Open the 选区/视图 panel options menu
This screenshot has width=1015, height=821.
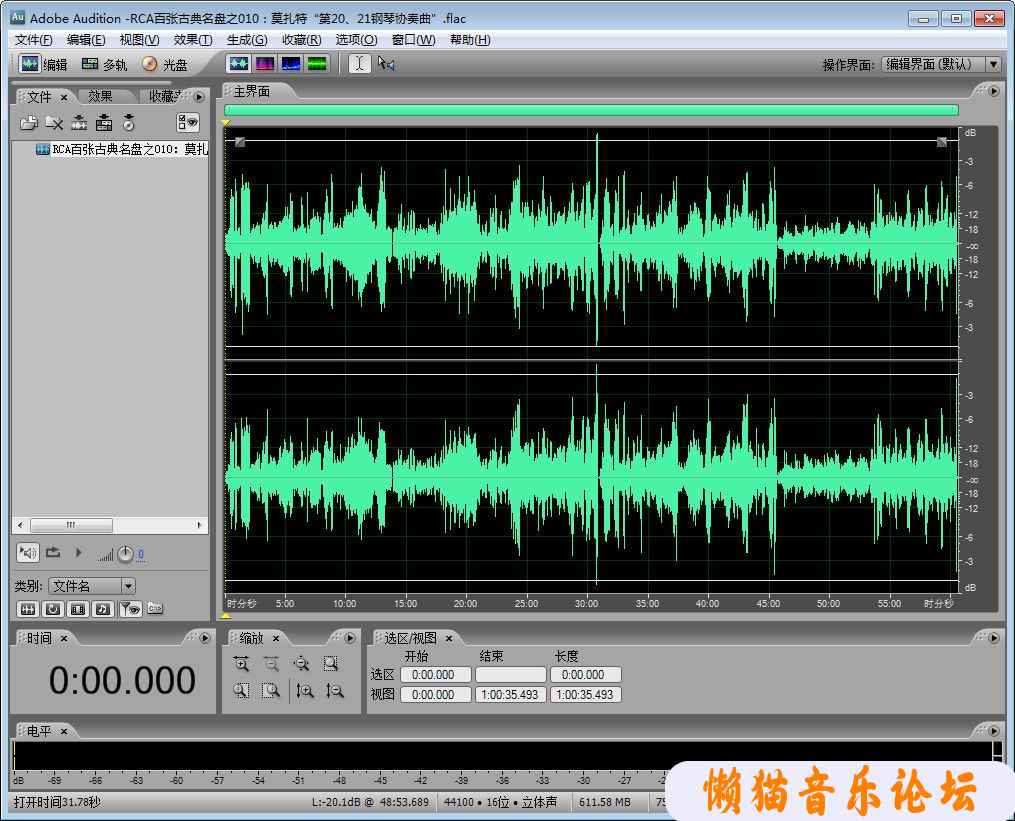click(994, 638)
